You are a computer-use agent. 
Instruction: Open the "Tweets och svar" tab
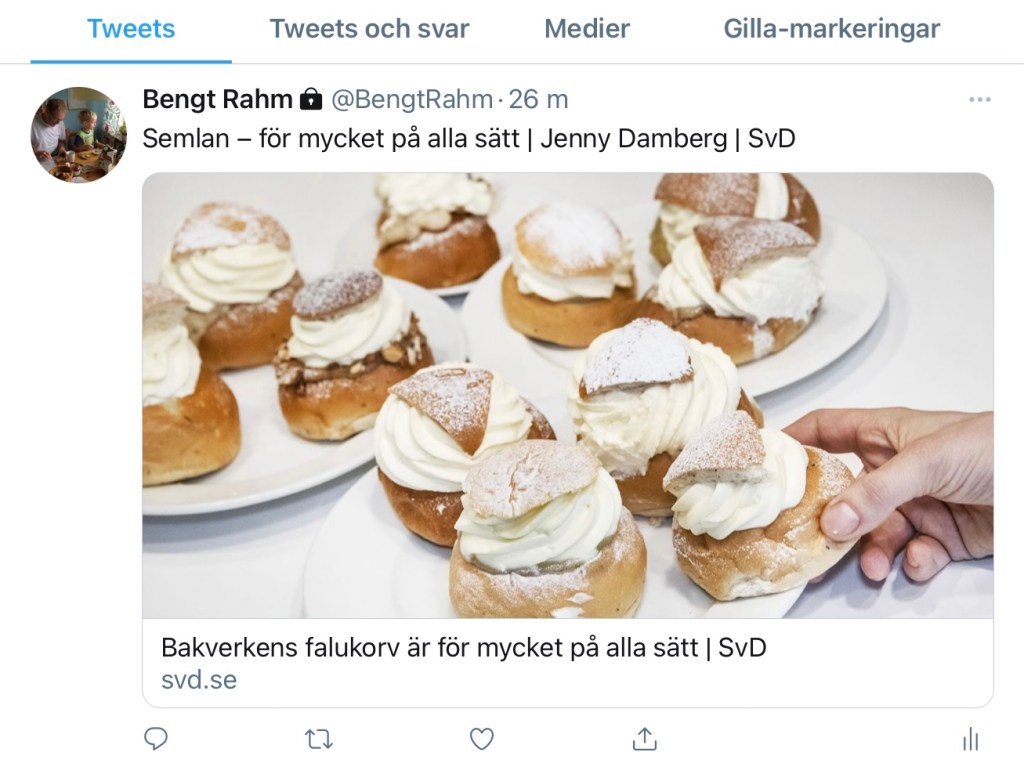pyautogui.click(x=369, y=29)
